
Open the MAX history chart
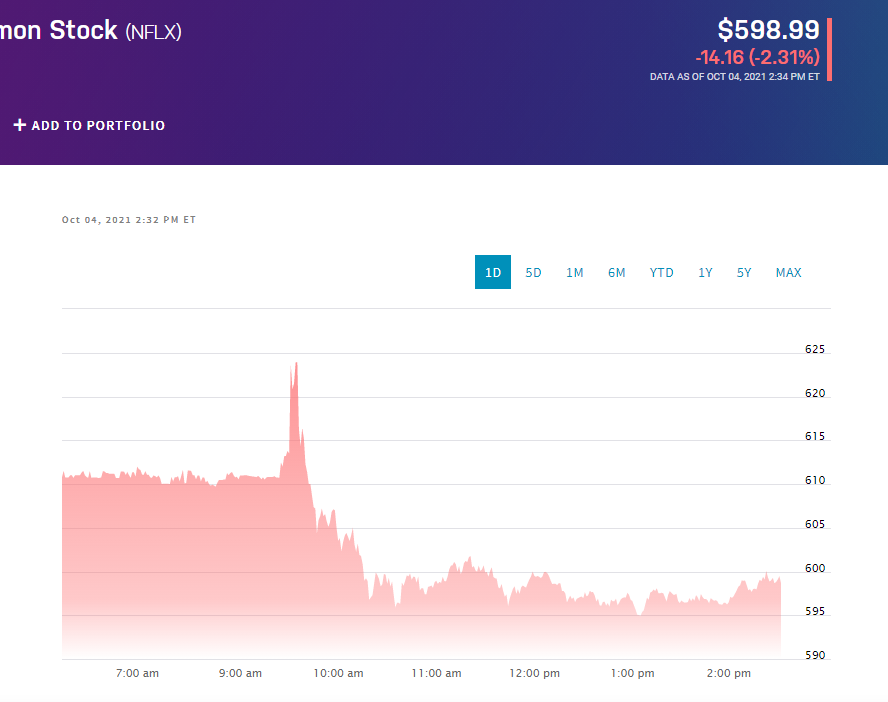pos(788,271)
